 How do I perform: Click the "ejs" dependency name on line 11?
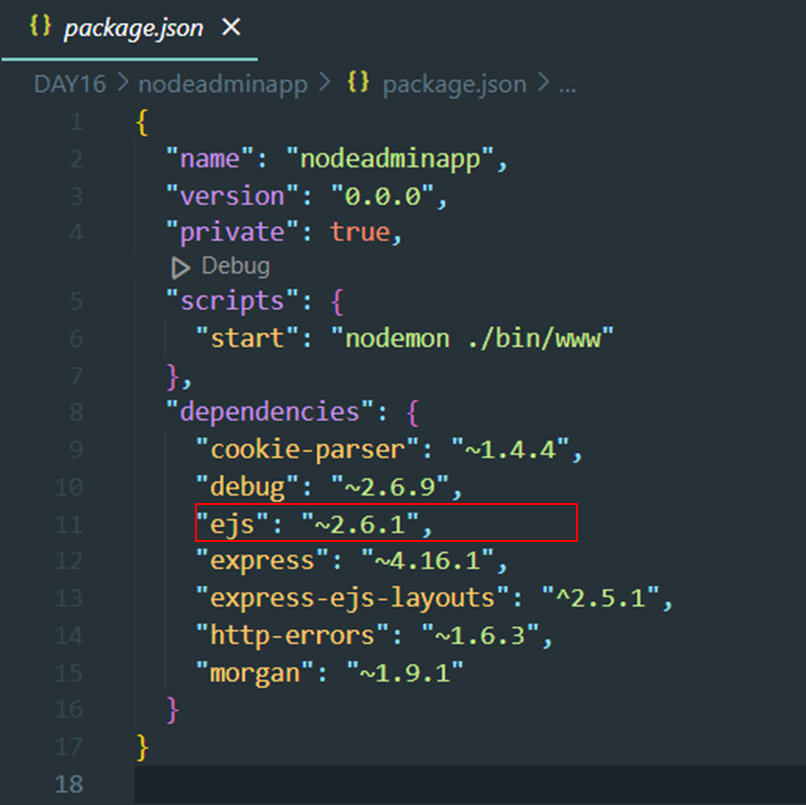coord(232,525)
